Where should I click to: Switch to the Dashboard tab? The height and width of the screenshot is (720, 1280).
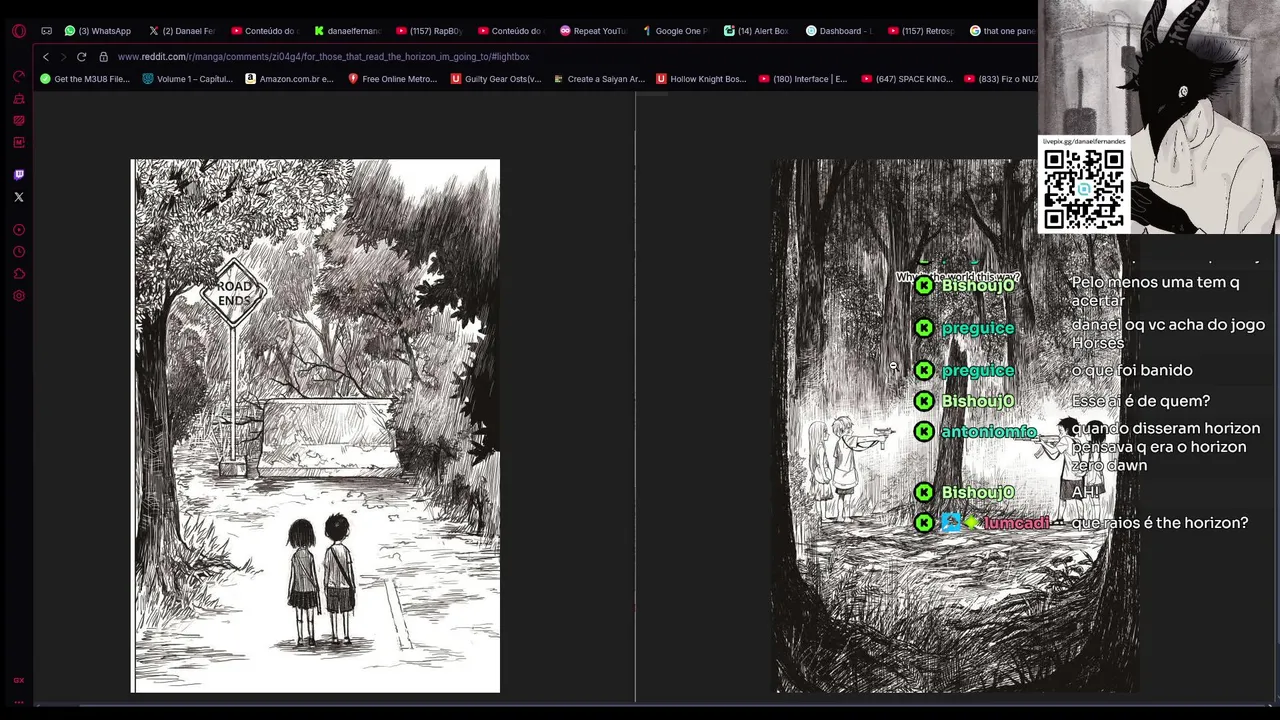pyautogui.click(x=839, y=31)
